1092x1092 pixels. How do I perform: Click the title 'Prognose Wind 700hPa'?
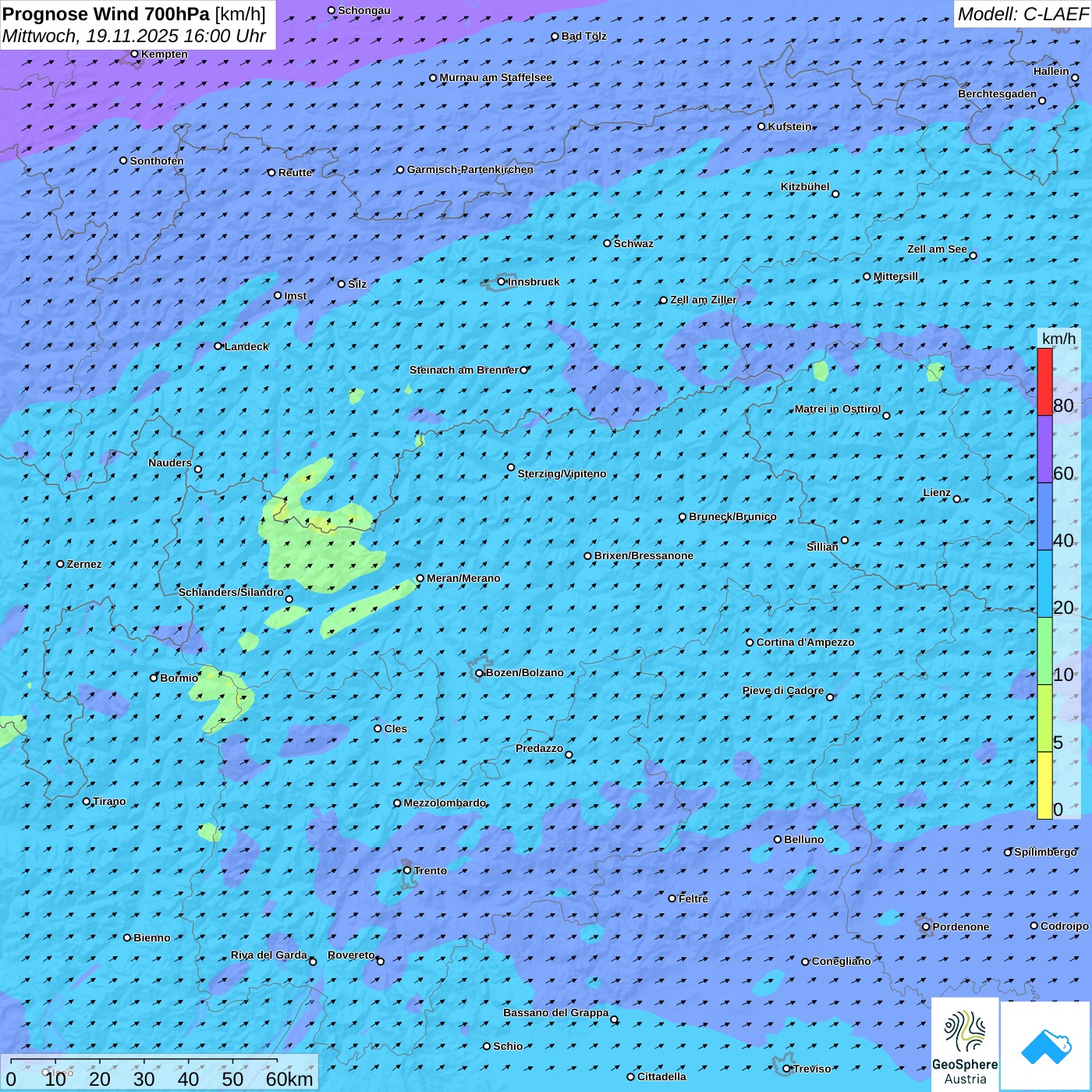[x=106, y=14]
